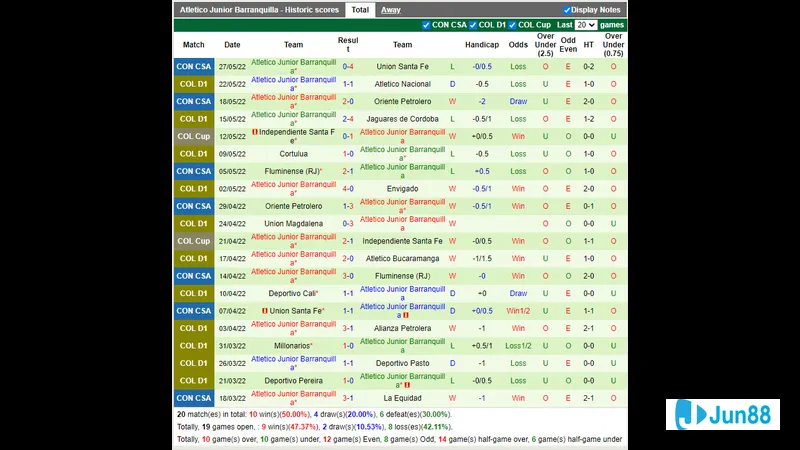Disable the COL D1 filter checkbox
Image resolution: width=800 pixels, height=450 pixels.
(x=473, y=25)
